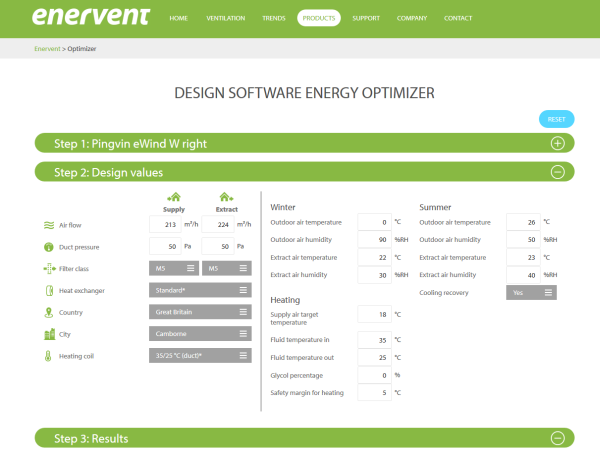Click the blue Reset button
600x456 pixels.
(556, 119)
